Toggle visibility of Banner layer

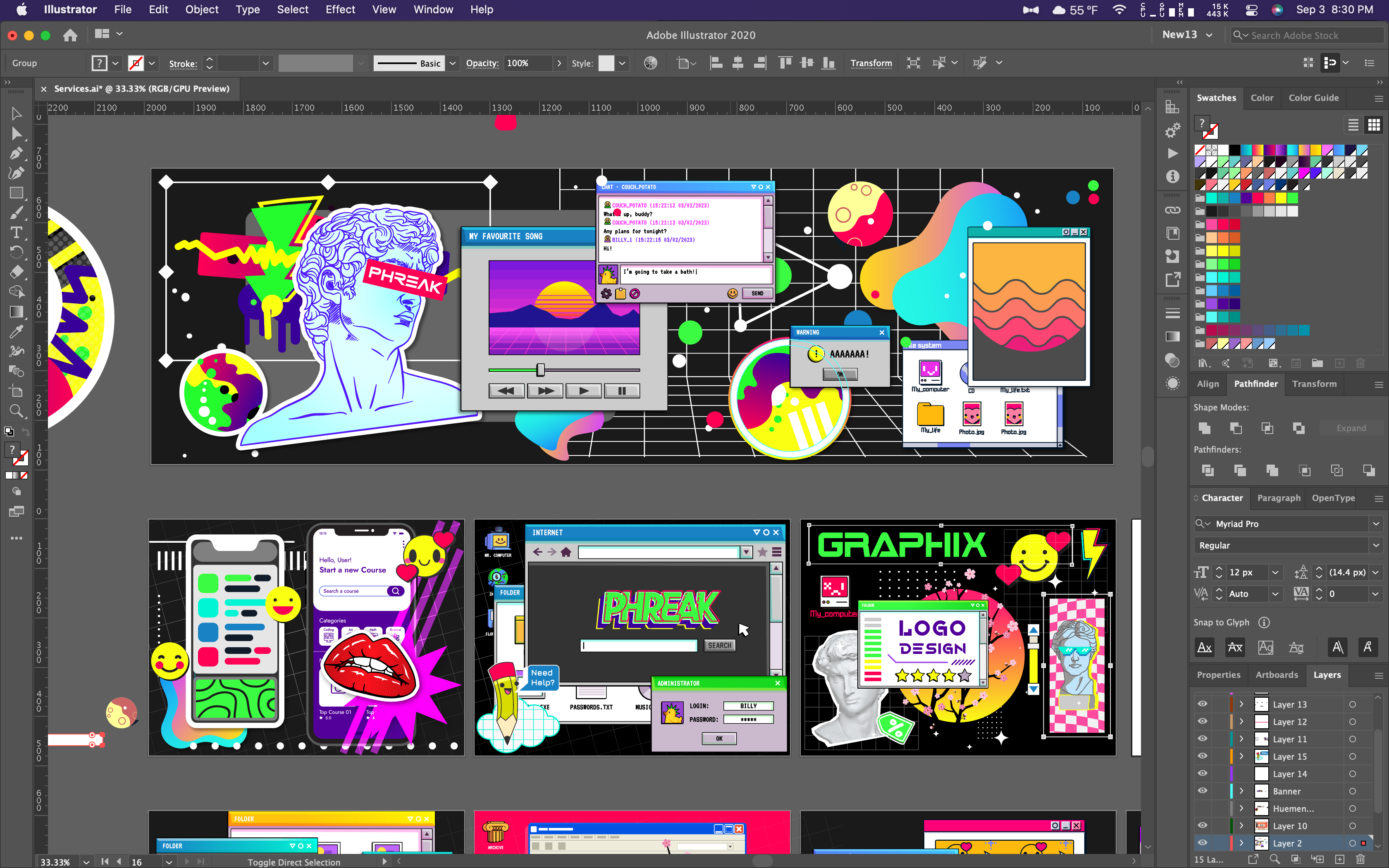coord(1203,790)
